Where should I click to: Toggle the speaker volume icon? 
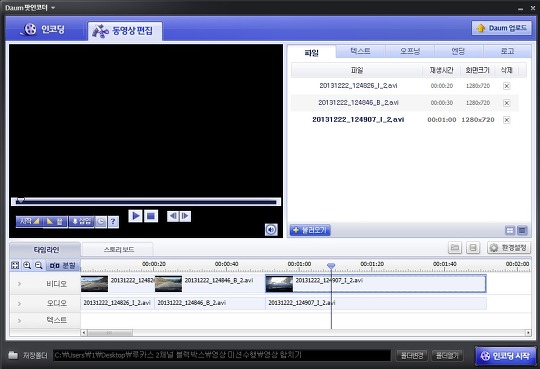point(271,229)
